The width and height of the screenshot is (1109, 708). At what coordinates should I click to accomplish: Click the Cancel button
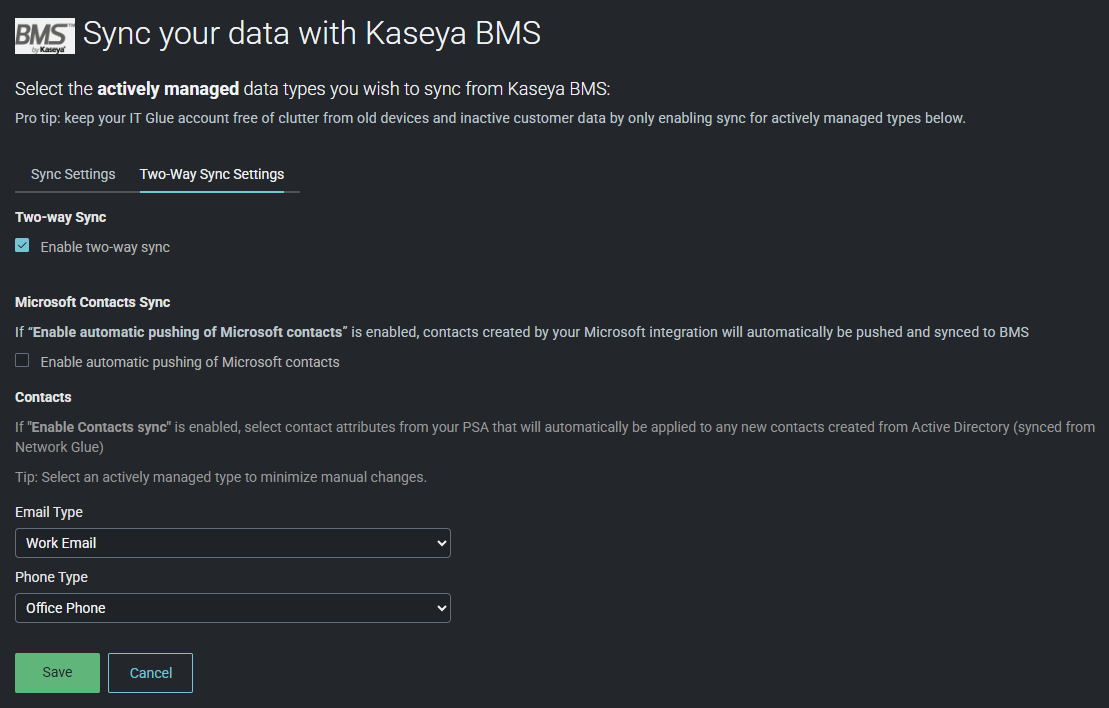pos(151,673)
